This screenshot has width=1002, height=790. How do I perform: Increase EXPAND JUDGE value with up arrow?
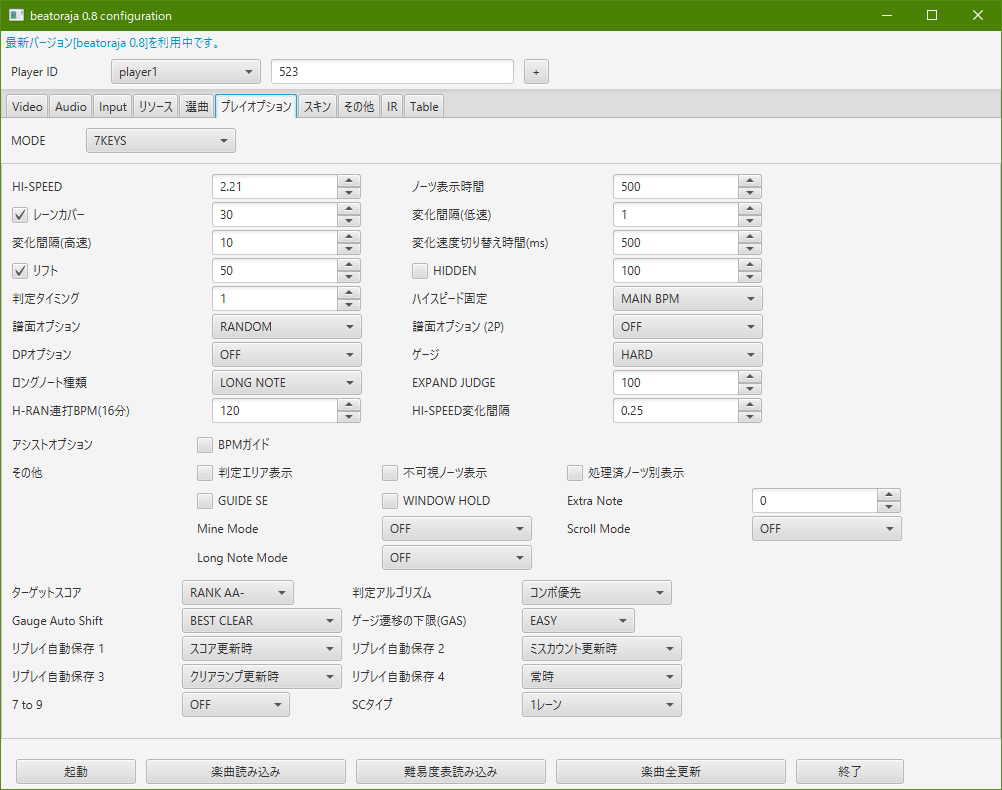pos(750,376)
